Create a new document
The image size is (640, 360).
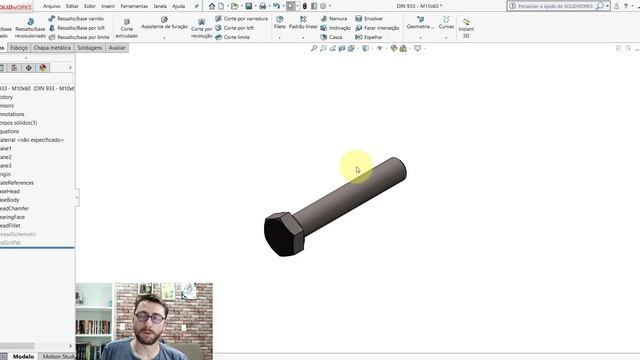pyautogui.click(x=221, y=6)
